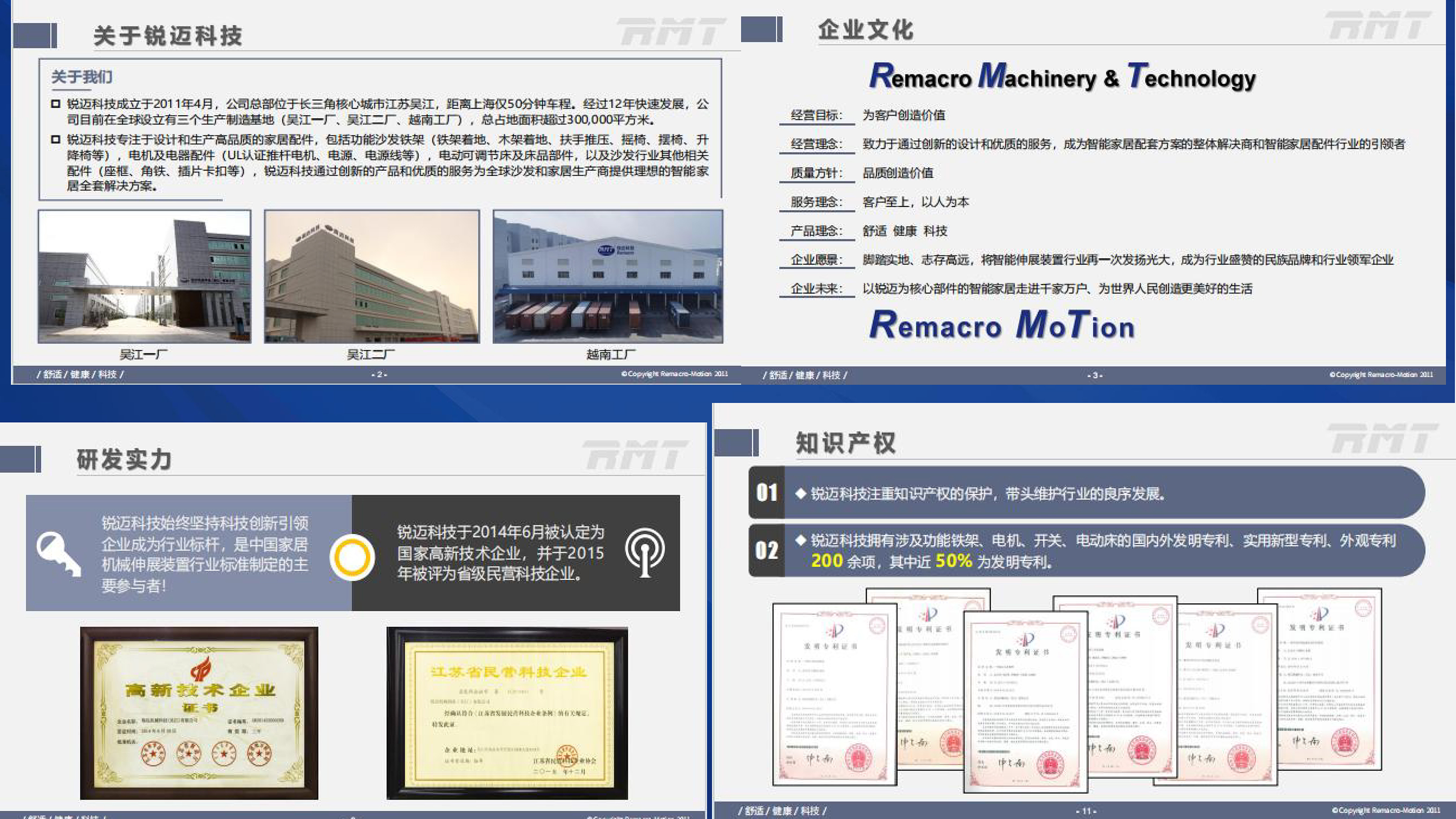Click page number 3 in footer
Image resolution: width=1456 pixels, height=819 pixels.
1095,375
